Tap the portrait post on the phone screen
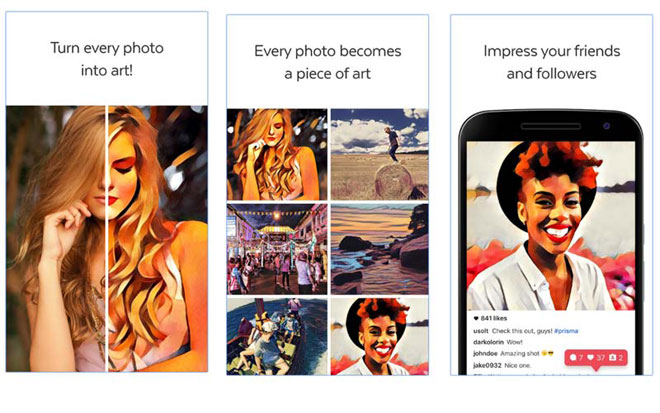The height and width of the screenshot is (413, 660). [x=551, y=226]
